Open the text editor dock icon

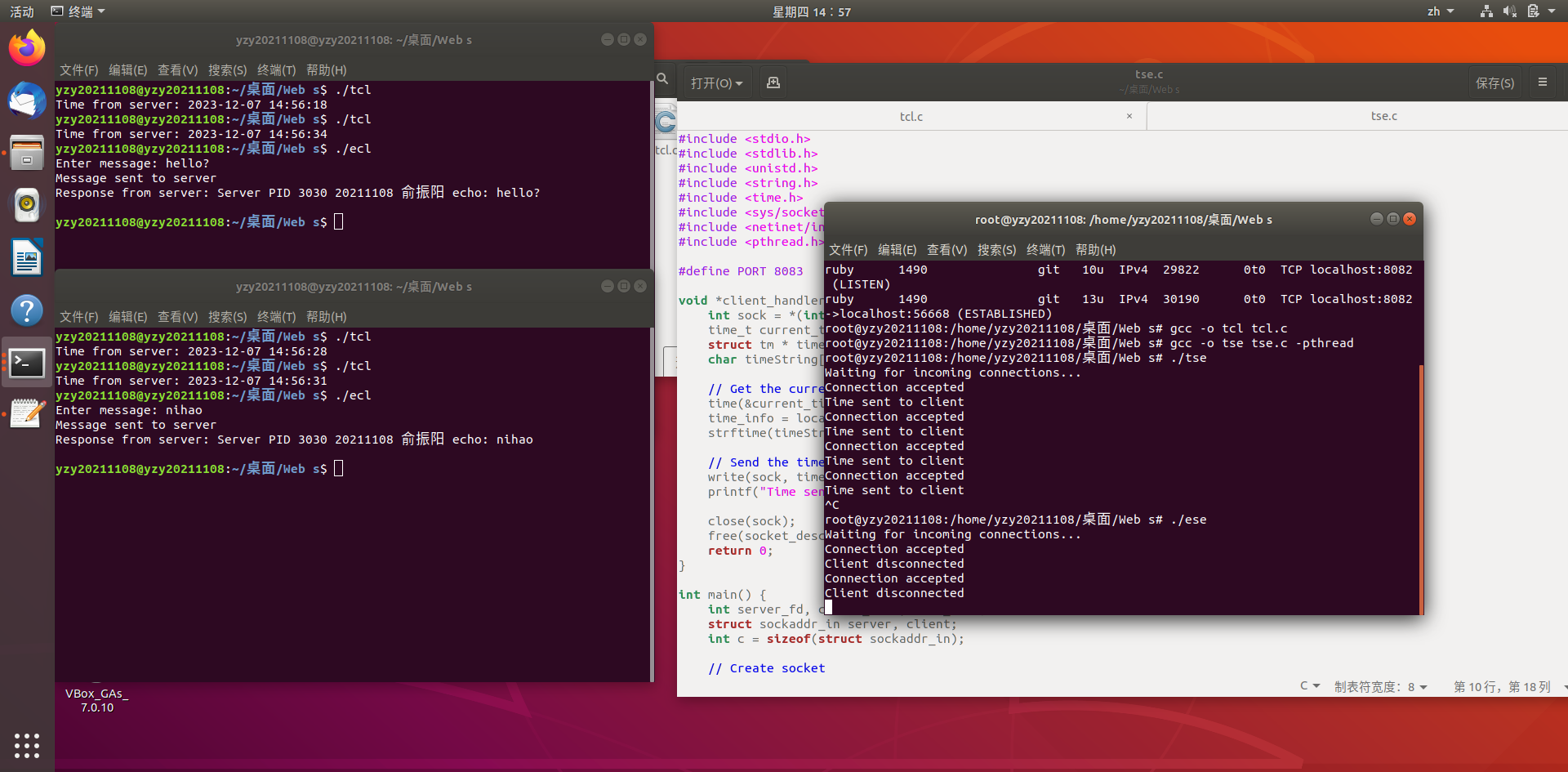[x=27, y=414]
